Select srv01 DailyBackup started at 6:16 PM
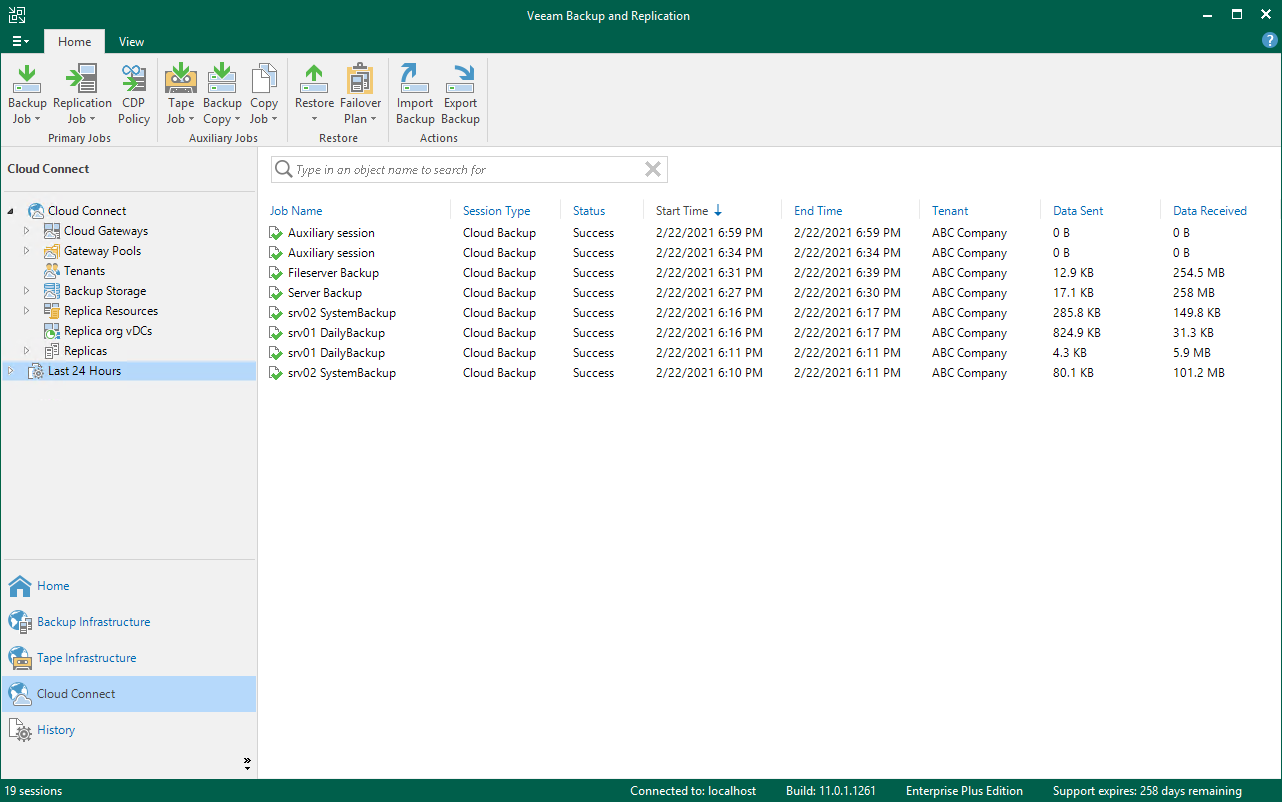The width and height of the screenshot is (1282, 802). click(768, 333)
